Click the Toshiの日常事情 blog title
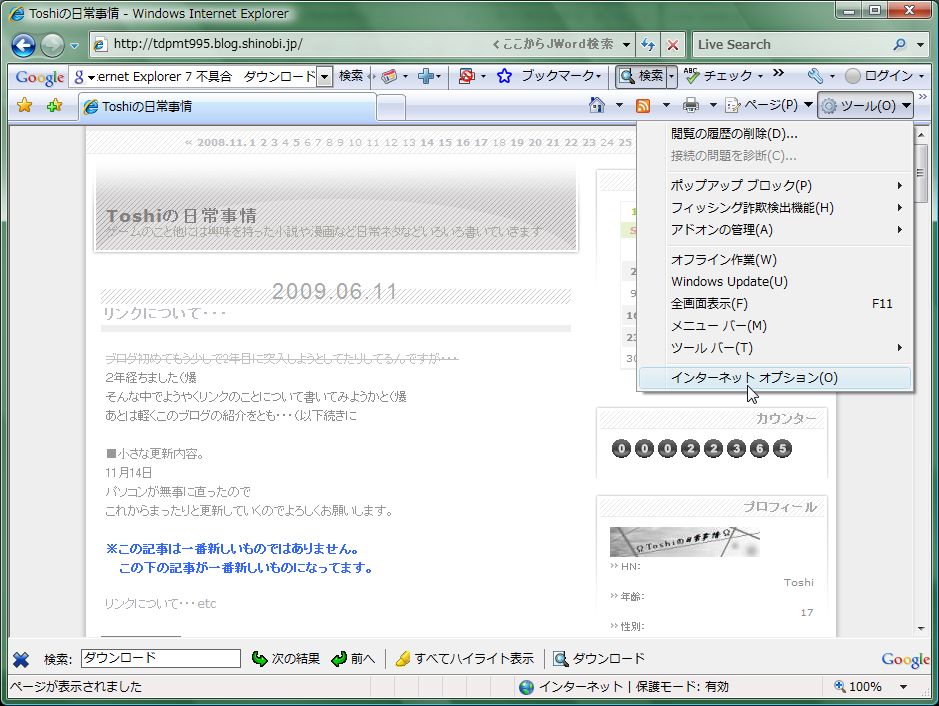This screenshot has height=706, width=939. (181, 216)
